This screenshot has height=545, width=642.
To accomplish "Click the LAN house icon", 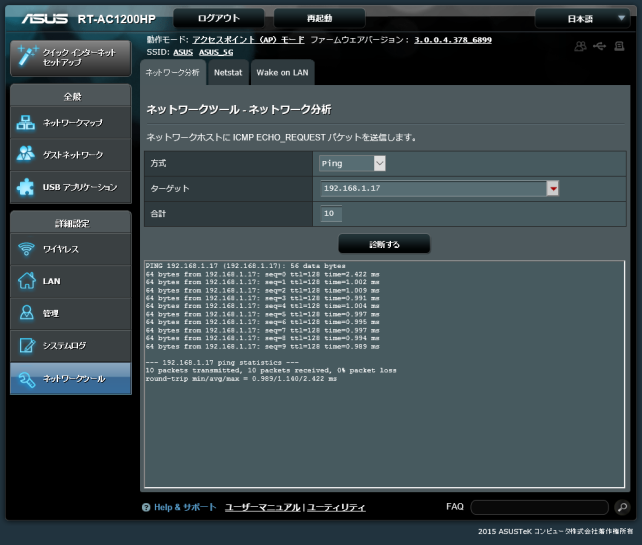I will (x=26, y=281).
